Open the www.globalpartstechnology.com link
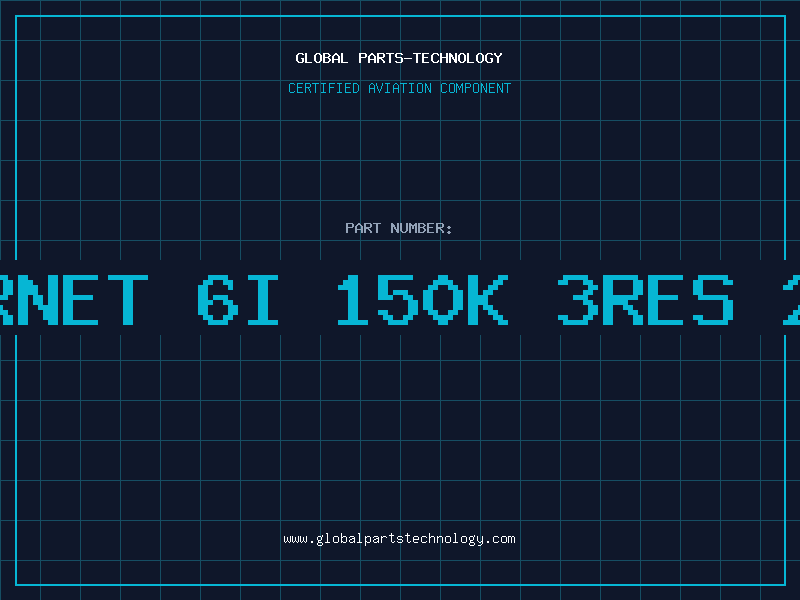 pyautogui.click(x=399, y=539)
